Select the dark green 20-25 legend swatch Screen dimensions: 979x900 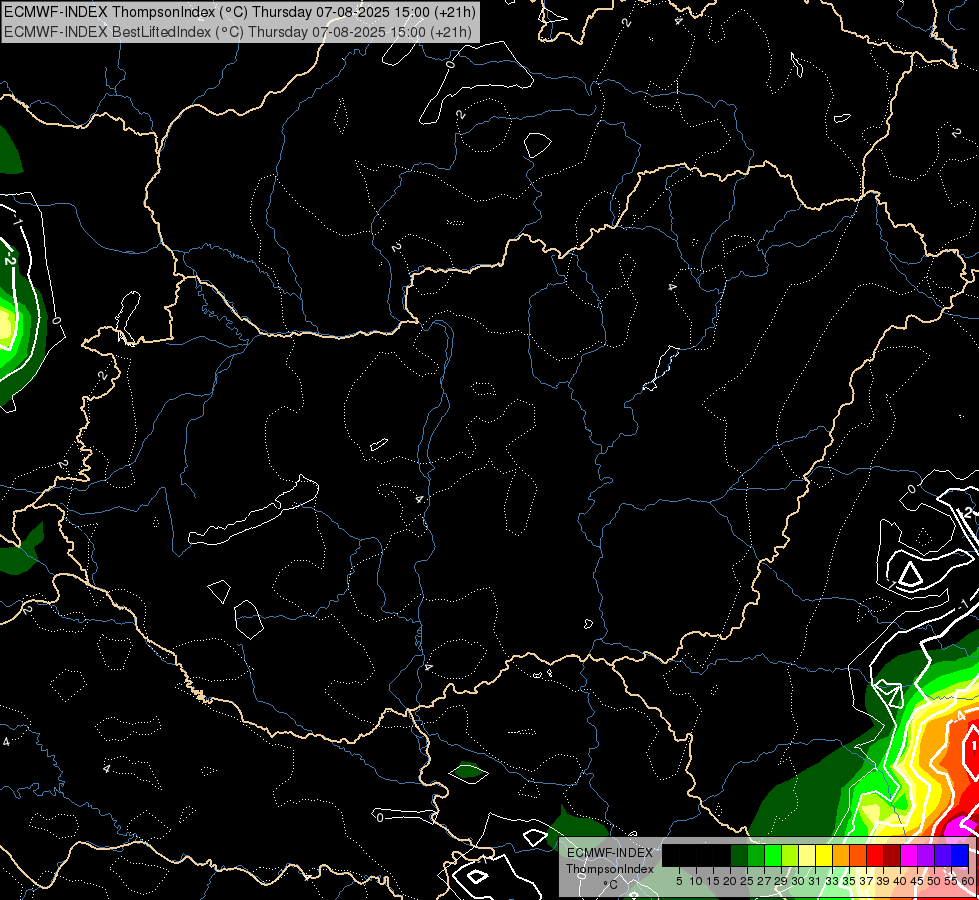pos(739,855)
